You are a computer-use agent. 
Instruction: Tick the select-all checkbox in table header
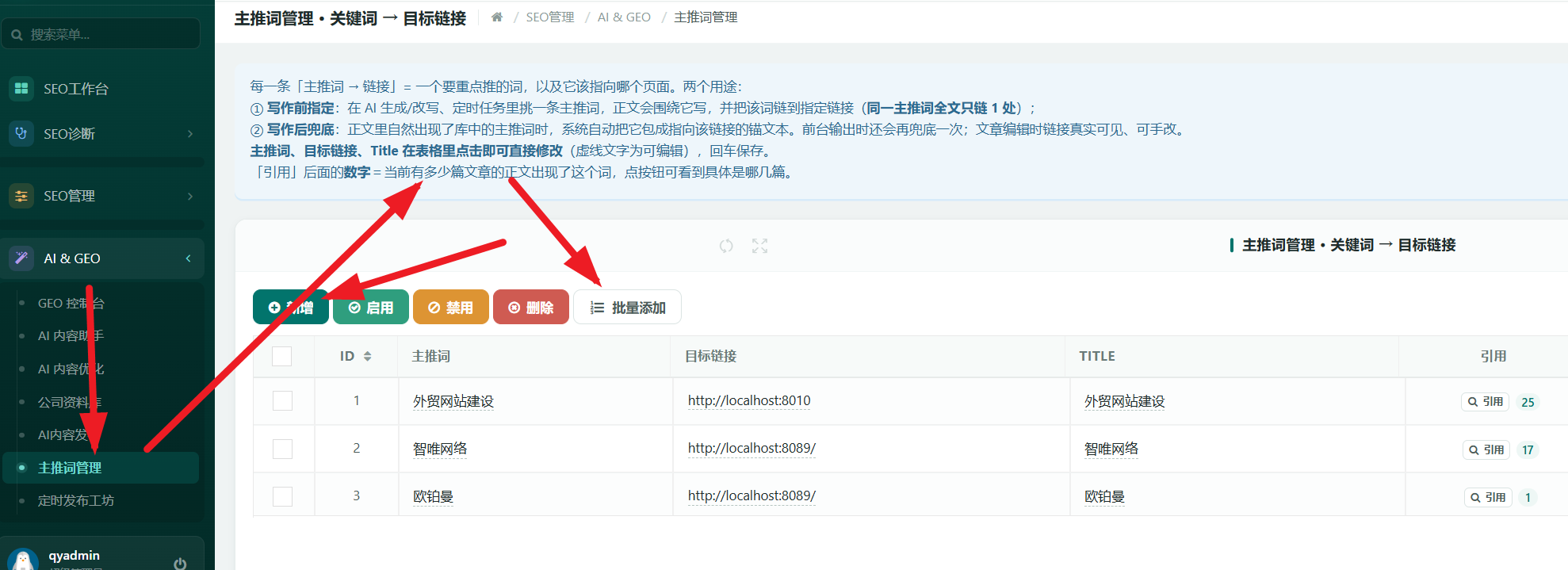[282, 356]
